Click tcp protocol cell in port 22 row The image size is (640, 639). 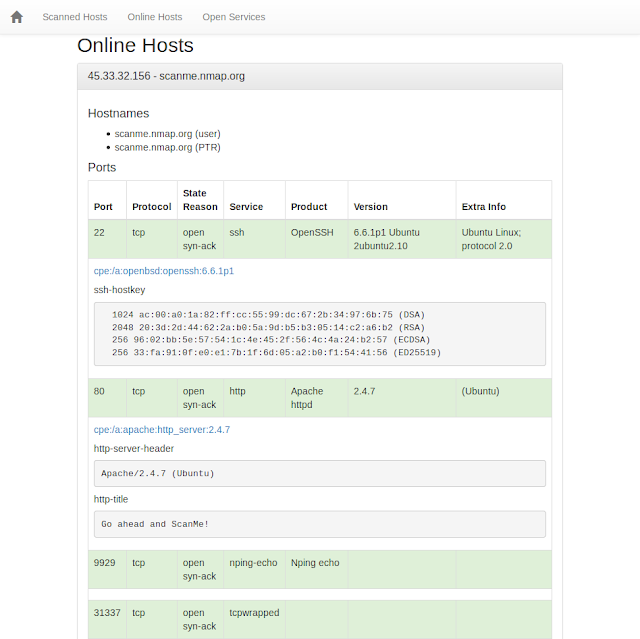pyautogui.click(x=152, y=239)
